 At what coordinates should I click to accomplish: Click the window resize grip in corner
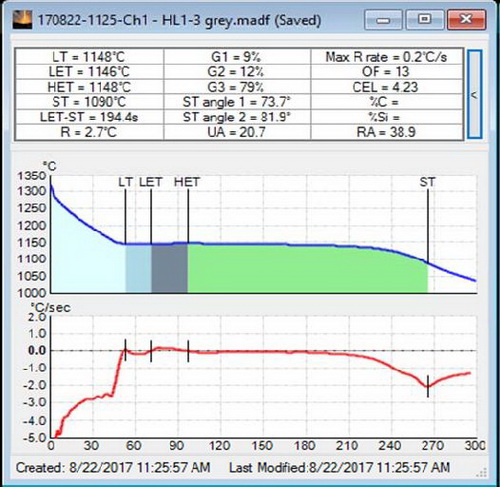[x=481, y=472]
